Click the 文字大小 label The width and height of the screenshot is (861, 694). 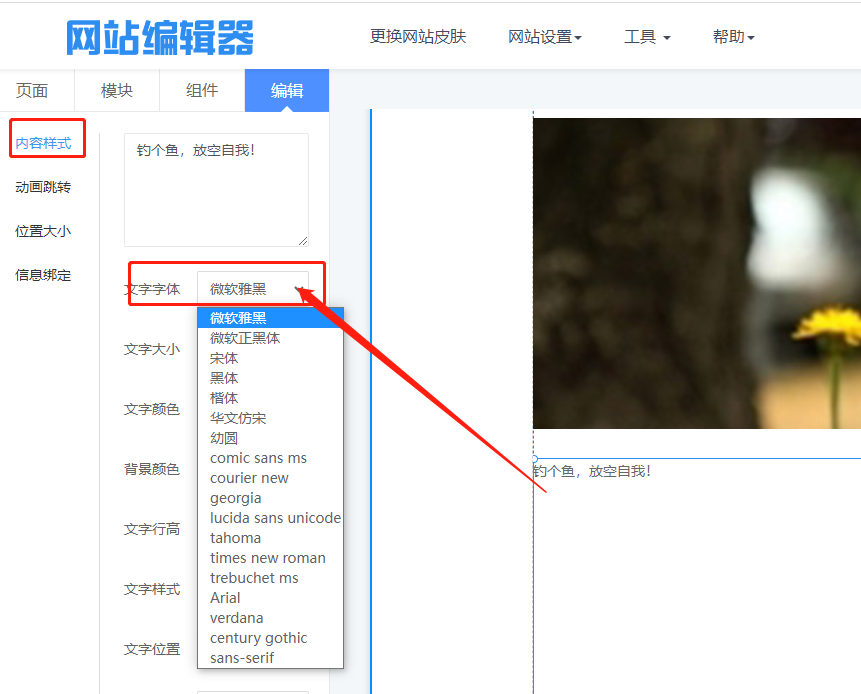[152, 349]
